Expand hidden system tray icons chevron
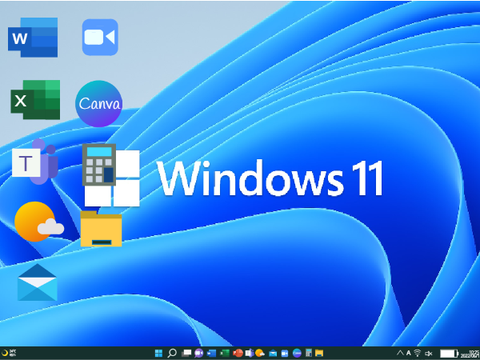This screenshot has width=480, height=360. [400, 353]
